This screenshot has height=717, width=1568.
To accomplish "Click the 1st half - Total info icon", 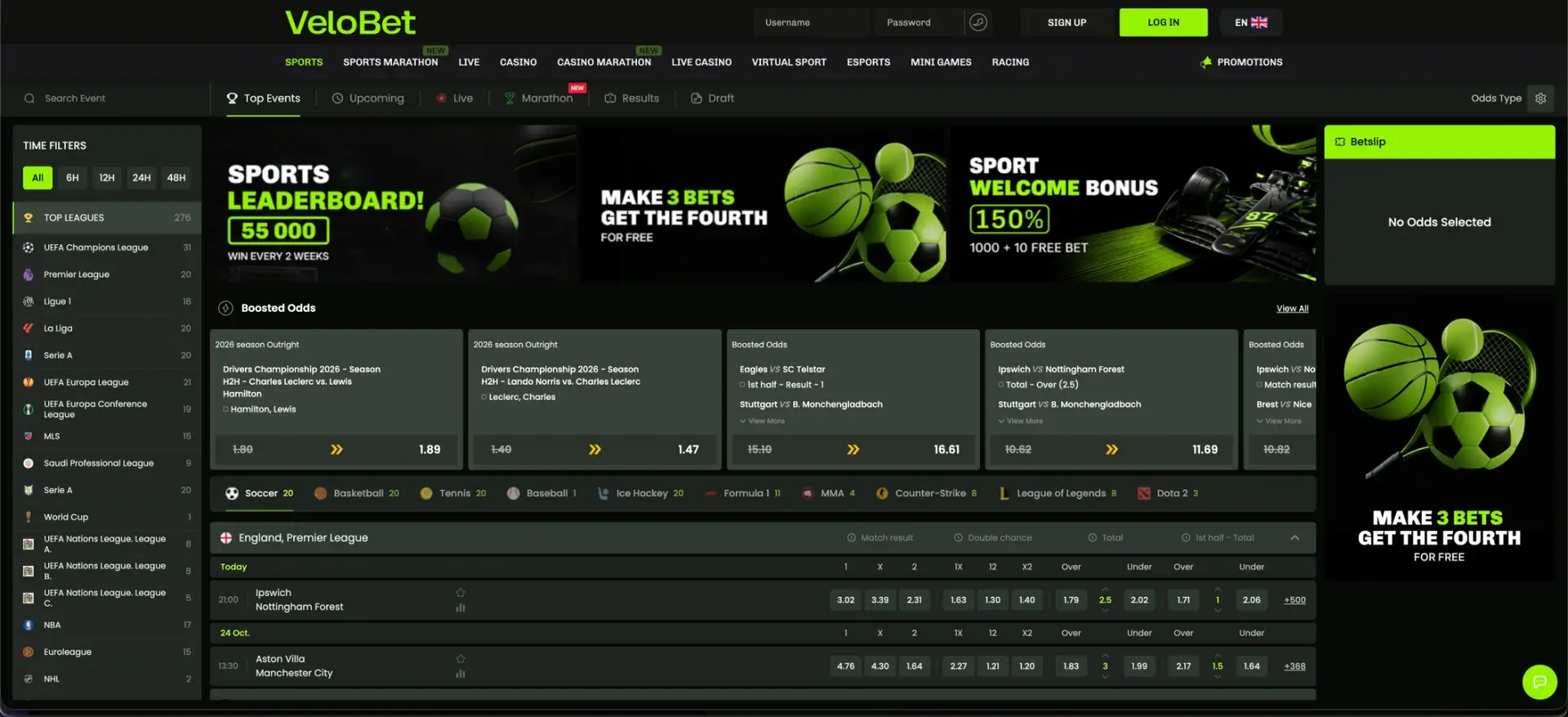I will (x=1186, y=537).
